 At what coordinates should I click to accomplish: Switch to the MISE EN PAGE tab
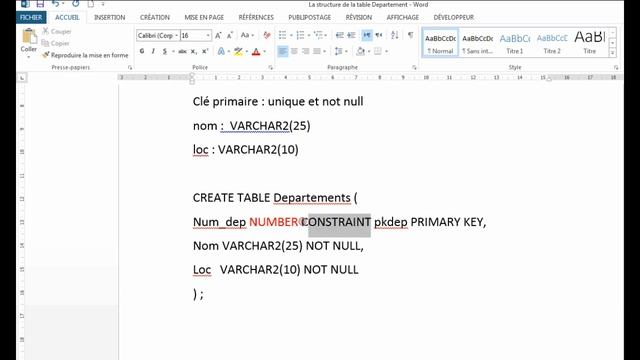coord(204,18)
